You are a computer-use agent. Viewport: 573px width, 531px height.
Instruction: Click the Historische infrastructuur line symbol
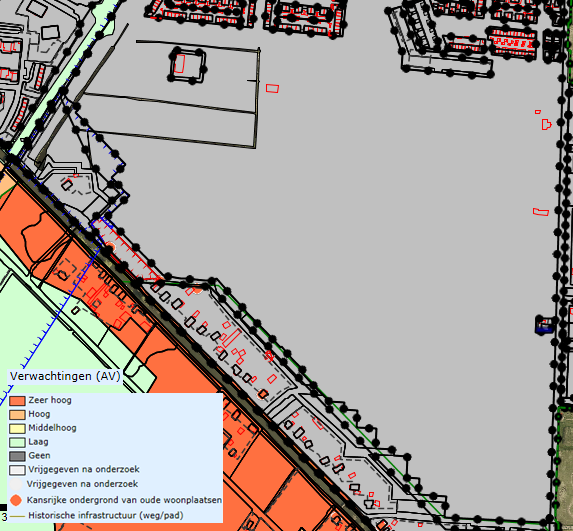click(x=17, y=516)
